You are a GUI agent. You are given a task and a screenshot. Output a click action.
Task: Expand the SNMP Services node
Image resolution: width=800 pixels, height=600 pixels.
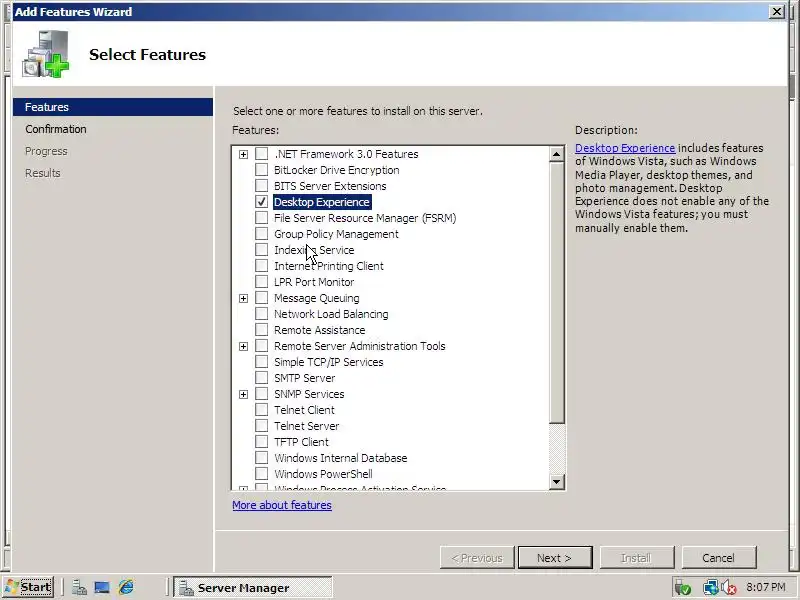pyautogui.click(x=243, y=394)
